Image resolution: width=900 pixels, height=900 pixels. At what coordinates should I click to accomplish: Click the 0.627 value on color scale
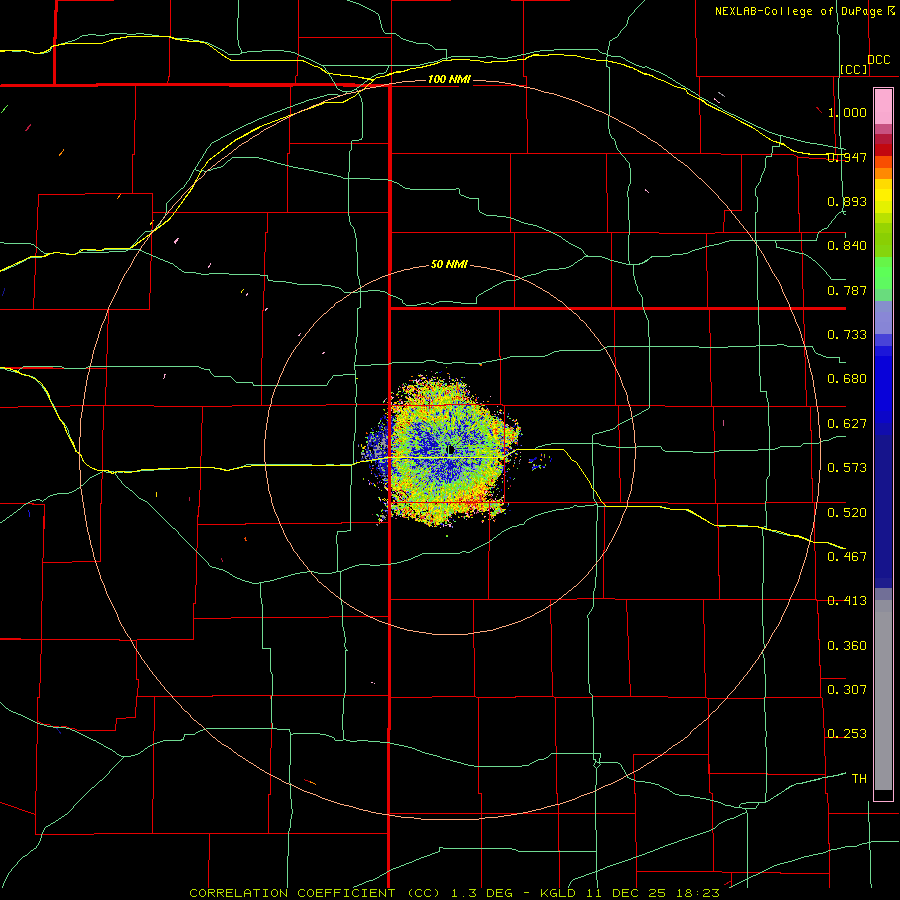coord(847,424)
